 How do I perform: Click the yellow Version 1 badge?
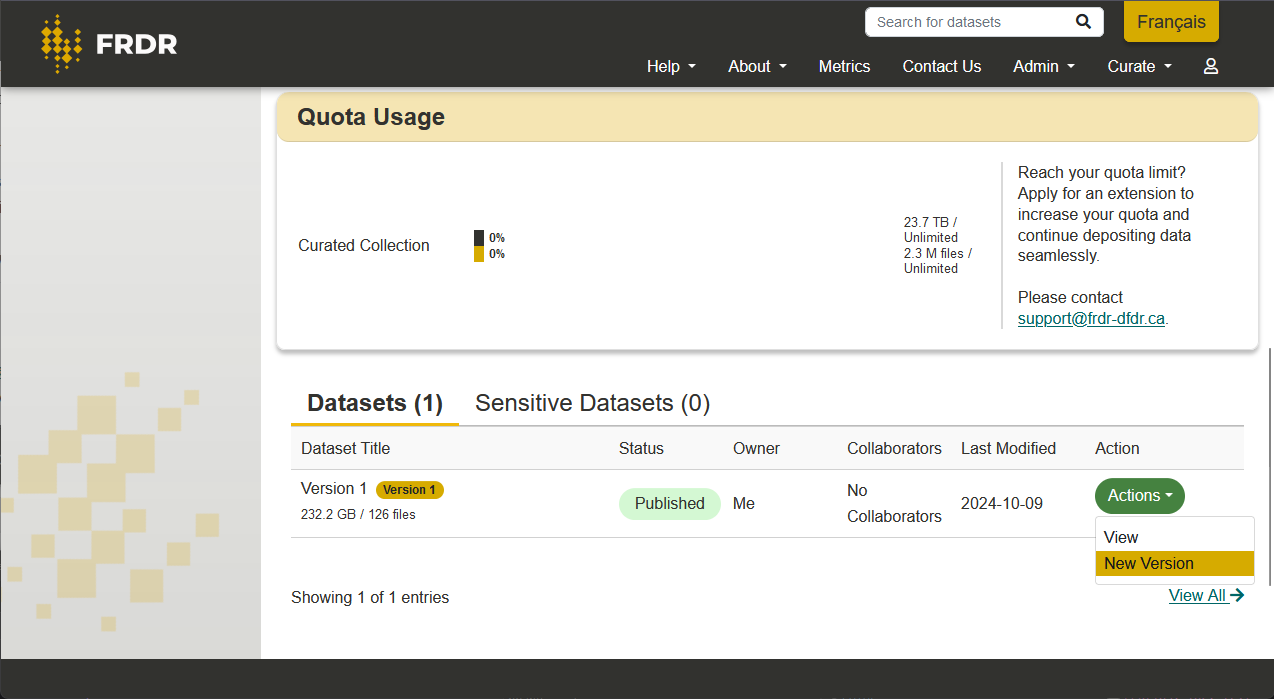coord(410,490)
